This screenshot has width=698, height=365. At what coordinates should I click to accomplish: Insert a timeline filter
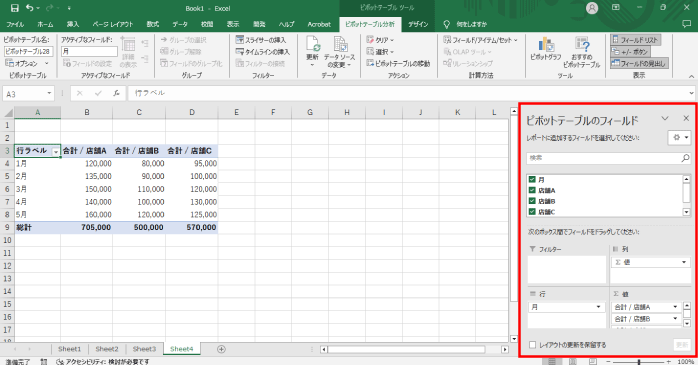point(263,52)
